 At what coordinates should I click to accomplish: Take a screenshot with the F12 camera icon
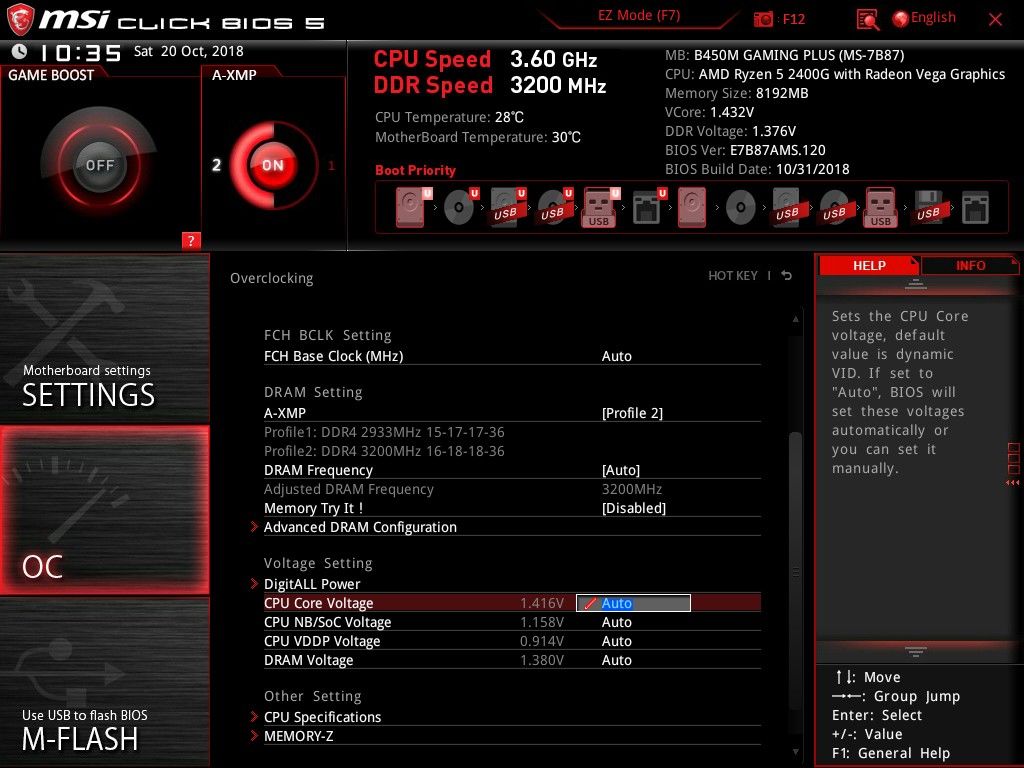tap(763, 19)
